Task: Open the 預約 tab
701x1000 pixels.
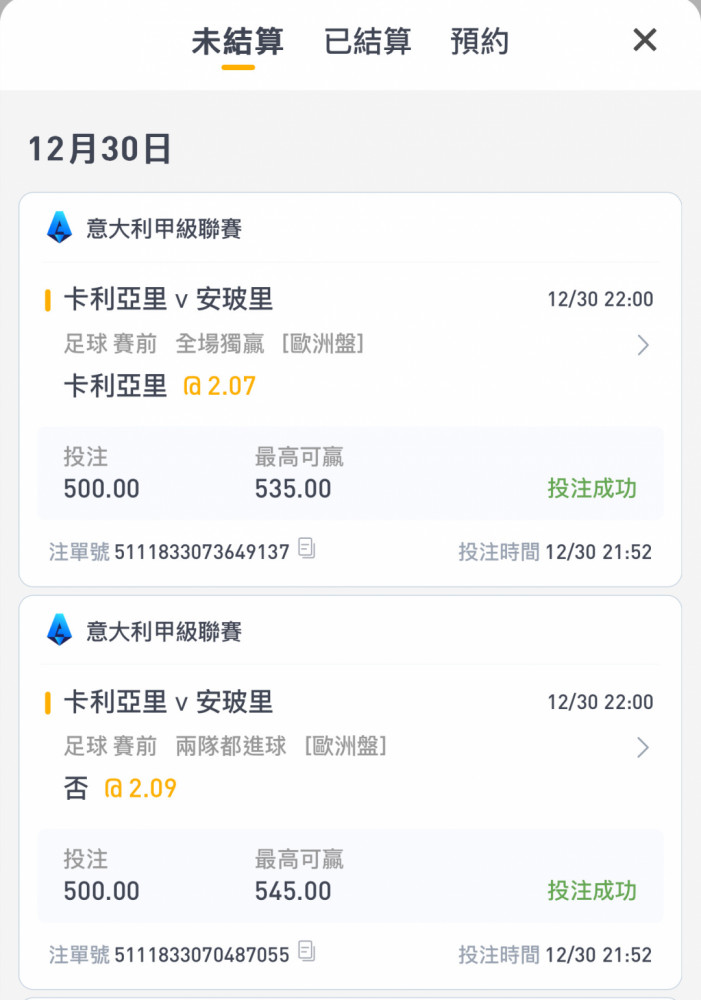Action: click(479, 42)
